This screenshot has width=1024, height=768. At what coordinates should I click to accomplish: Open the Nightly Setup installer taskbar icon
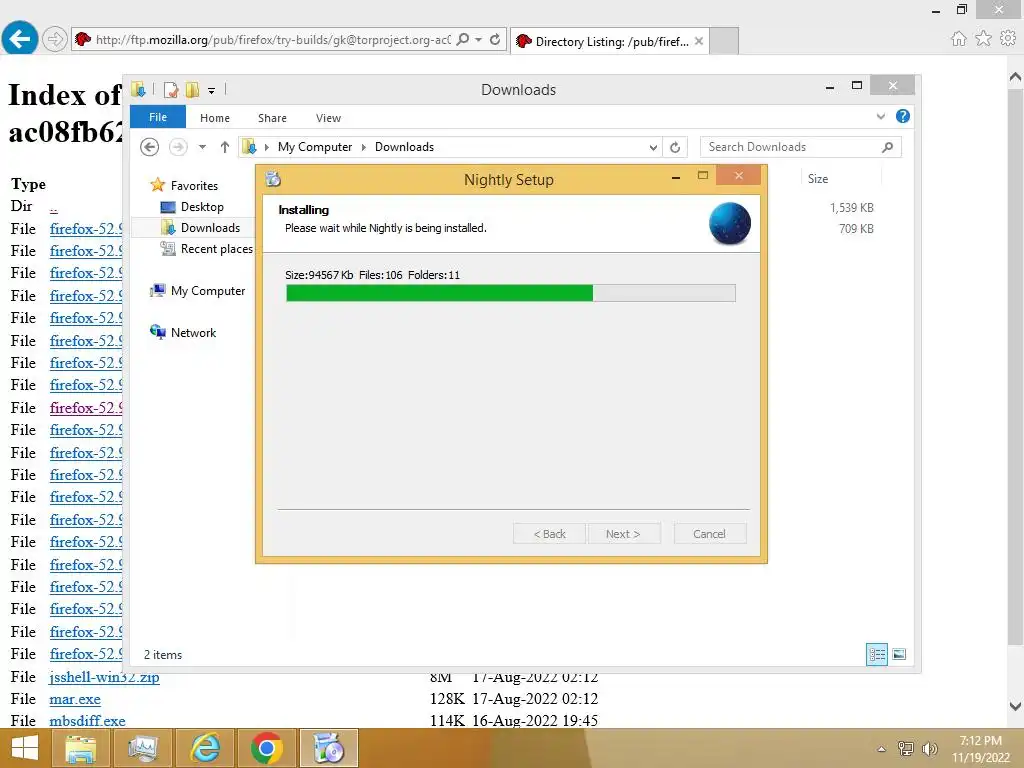[x=328, y=748]
